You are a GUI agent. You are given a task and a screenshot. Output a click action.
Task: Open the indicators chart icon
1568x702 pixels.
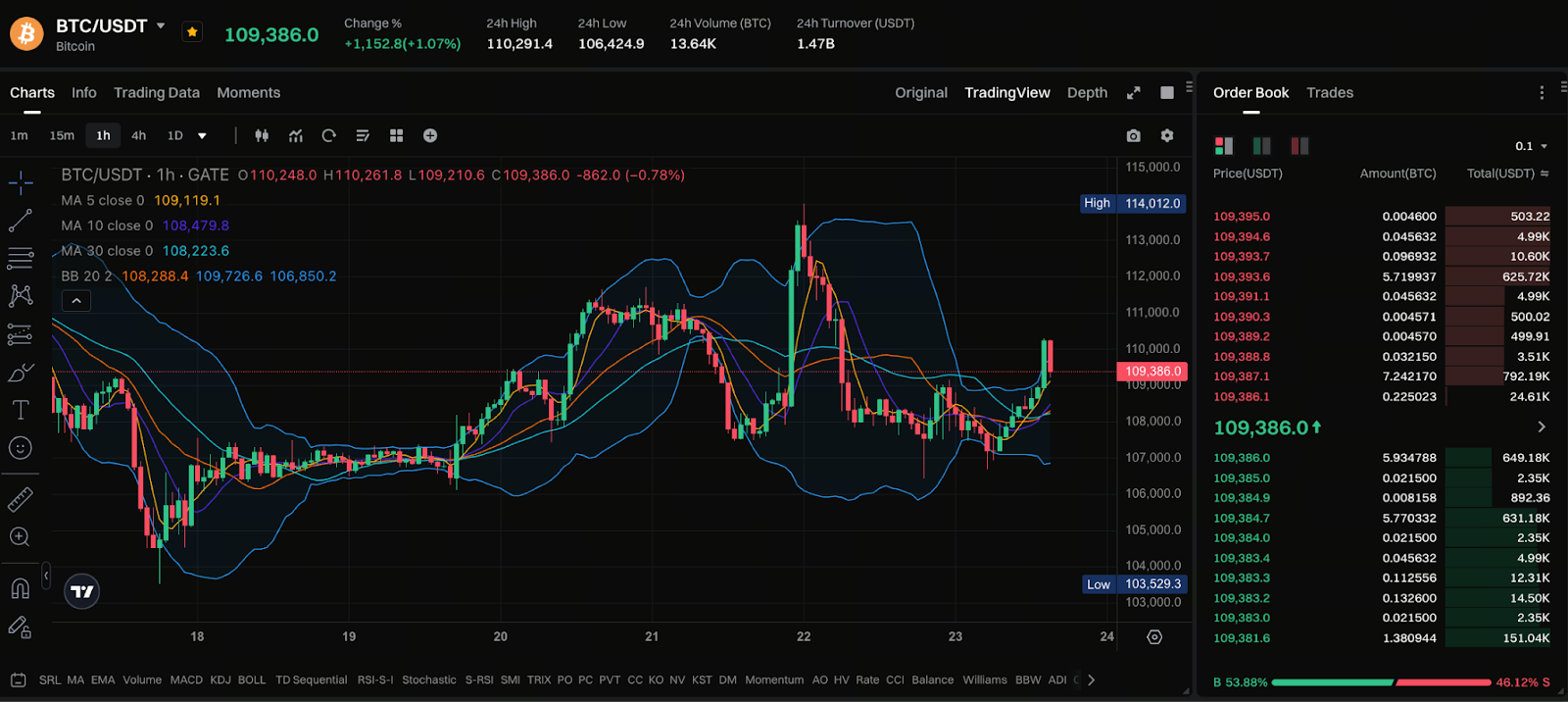[295, 135]
